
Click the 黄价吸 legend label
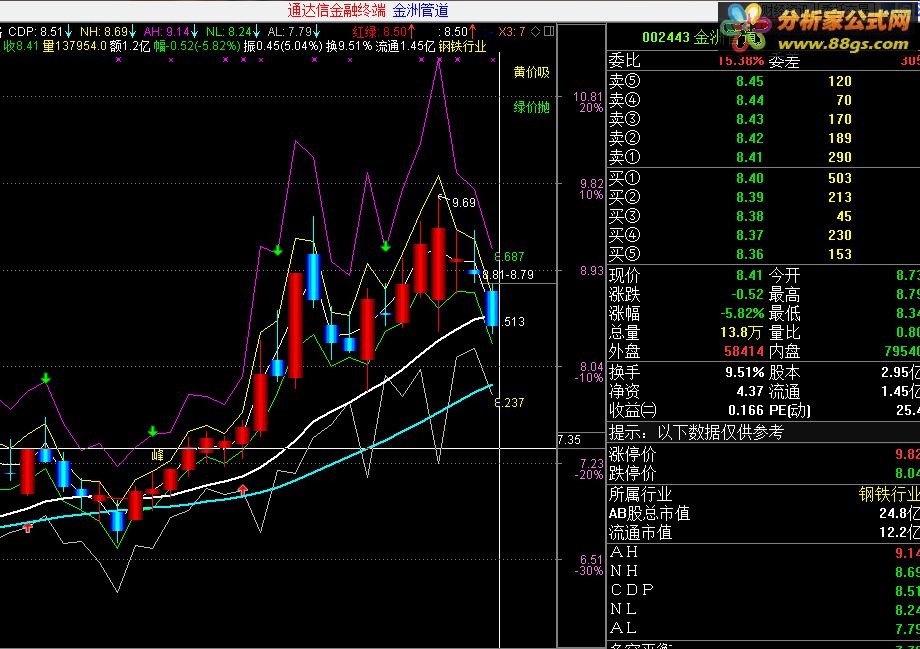point(532,72)
